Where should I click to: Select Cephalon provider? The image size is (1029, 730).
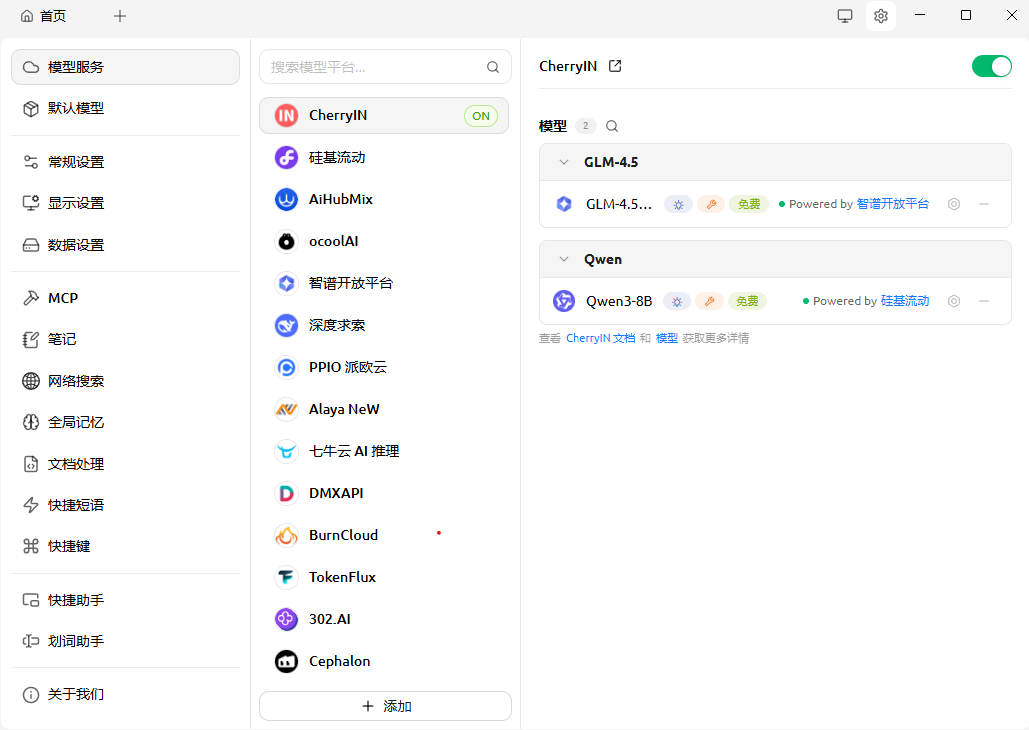384,661
